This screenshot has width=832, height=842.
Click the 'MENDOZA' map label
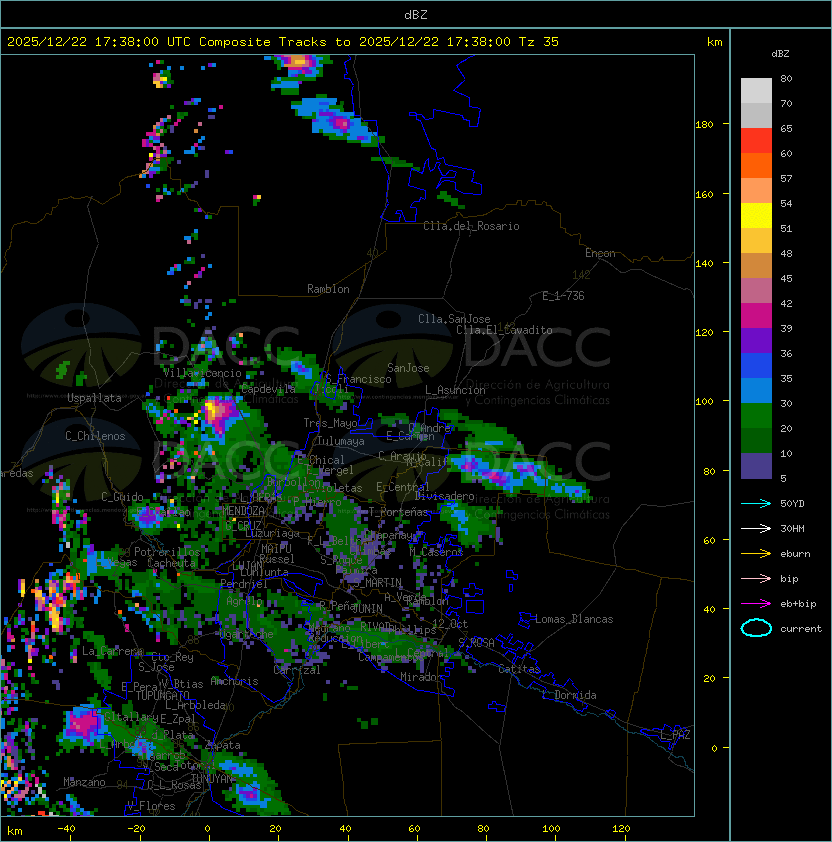click(x=243, y=511)
